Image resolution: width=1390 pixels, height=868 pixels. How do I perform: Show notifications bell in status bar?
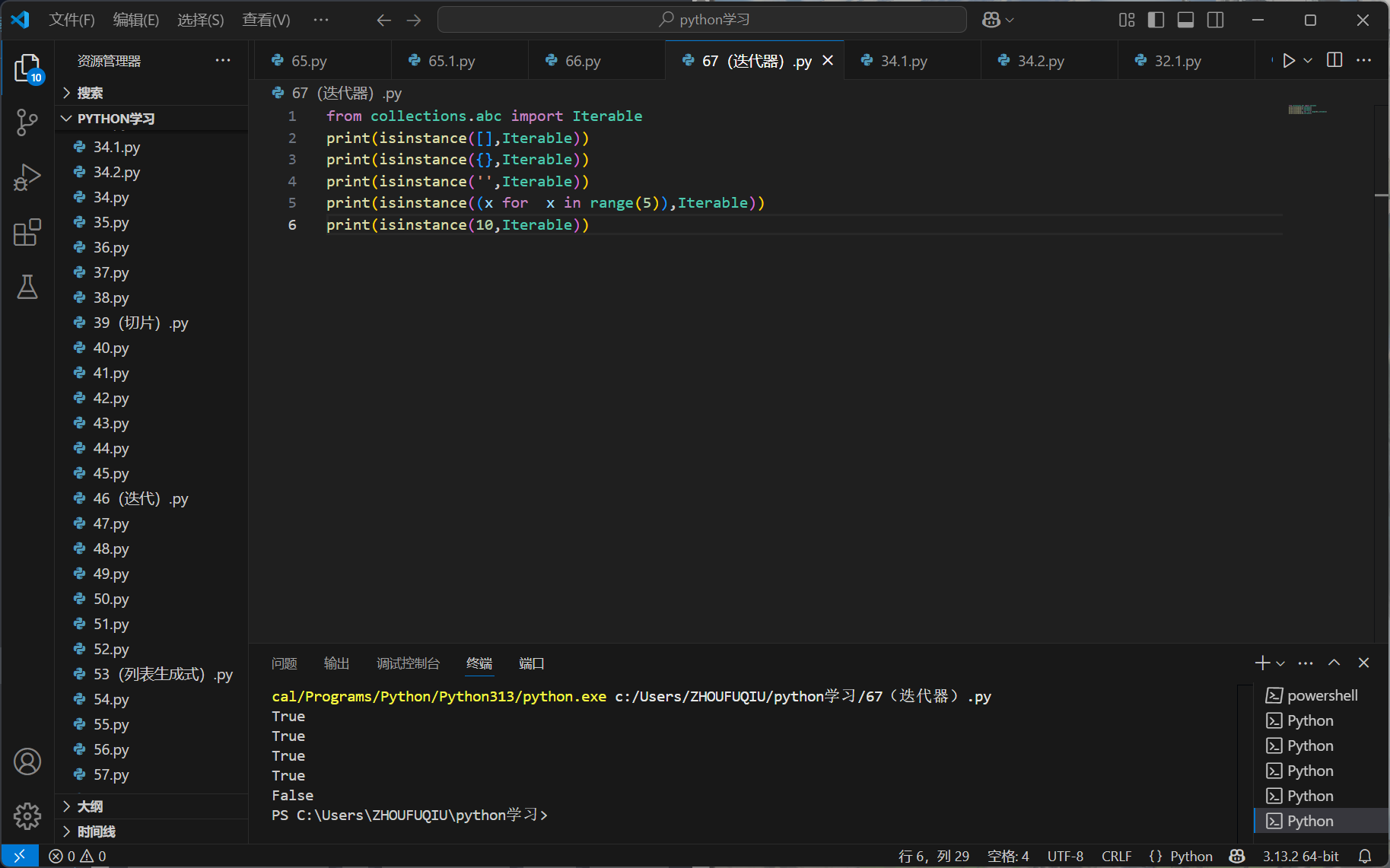tap(1365, 856)
